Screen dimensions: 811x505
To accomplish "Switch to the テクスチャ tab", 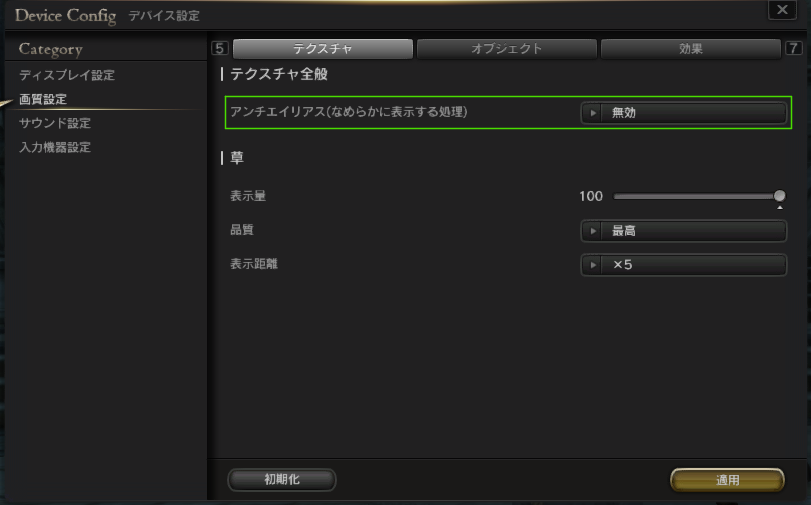I will [323, 49].
